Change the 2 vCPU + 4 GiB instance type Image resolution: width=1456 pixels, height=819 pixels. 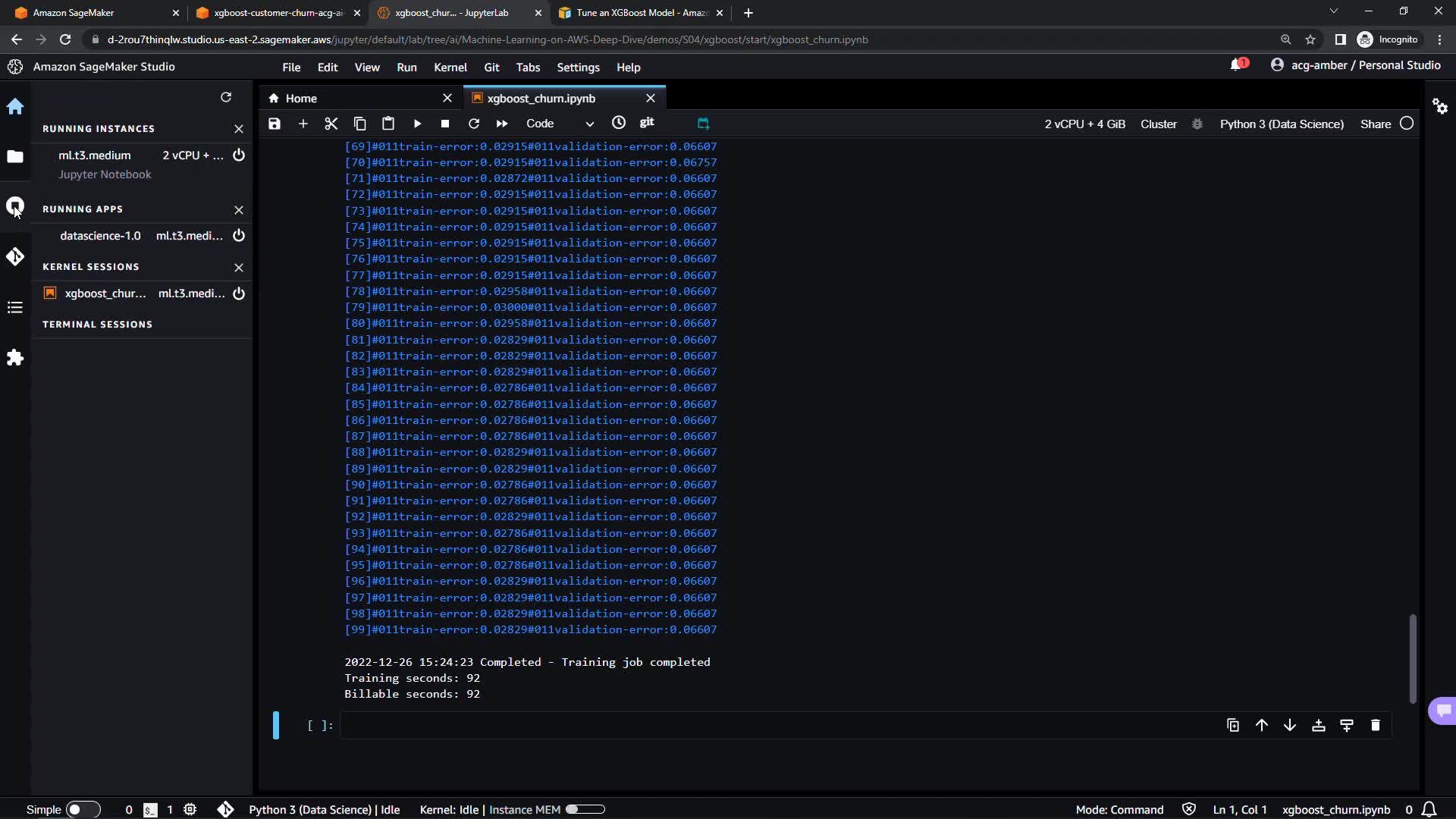[x=1084, y=124]
